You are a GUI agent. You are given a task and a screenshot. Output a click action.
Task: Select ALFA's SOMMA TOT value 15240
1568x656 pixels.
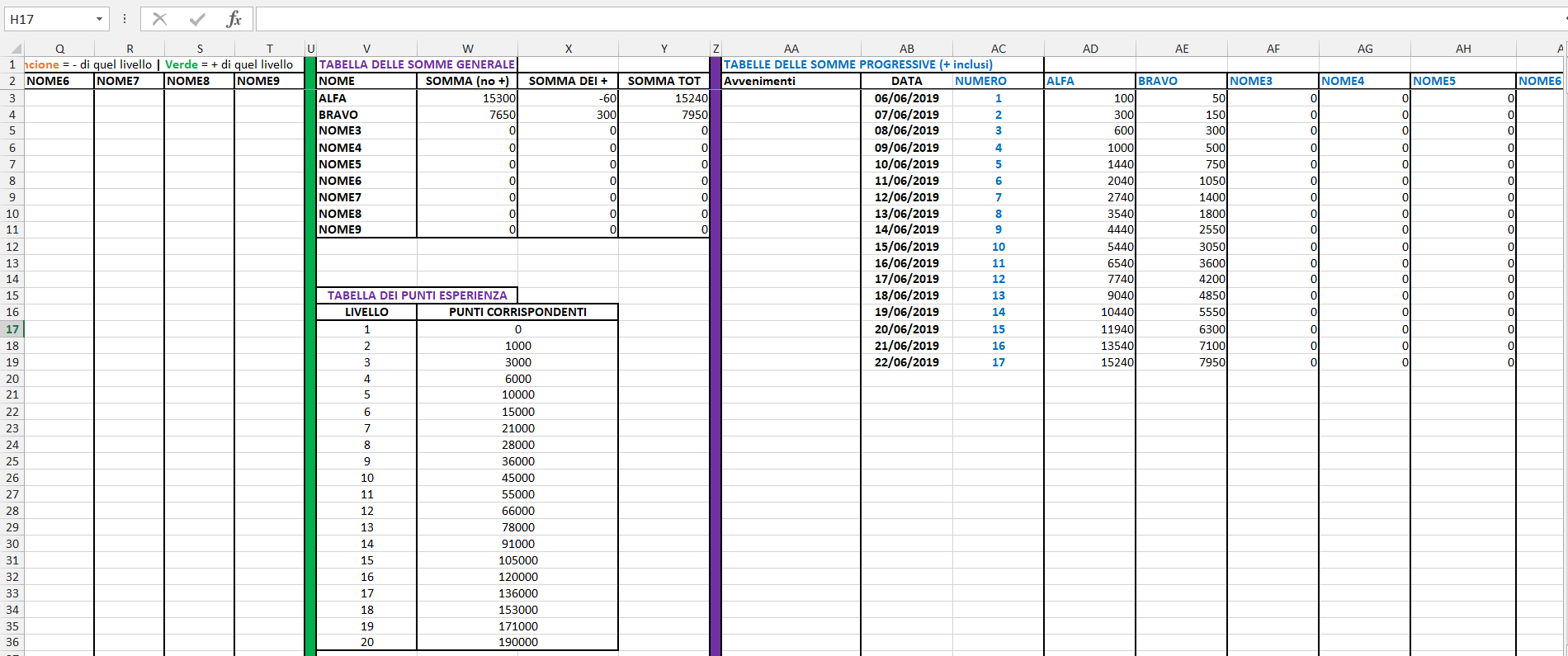[x=664, y=98]
